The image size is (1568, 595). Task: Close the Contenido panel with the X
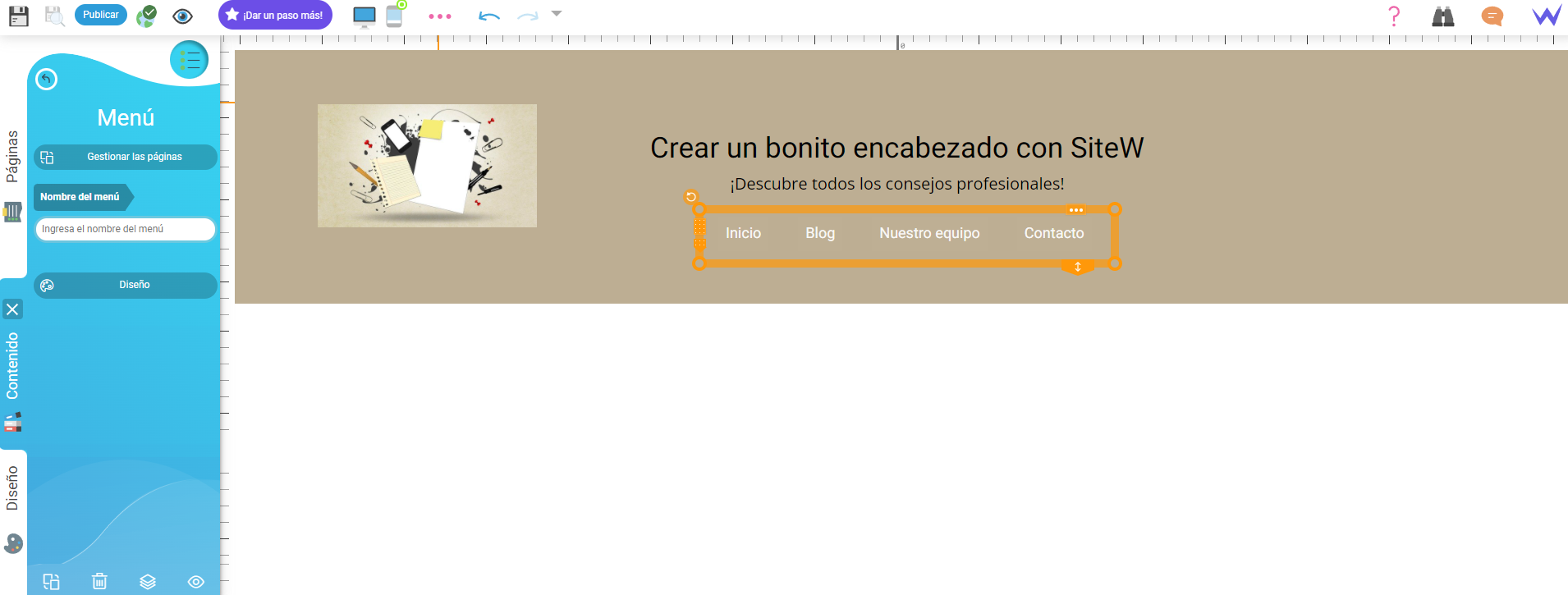pos(12,309)
